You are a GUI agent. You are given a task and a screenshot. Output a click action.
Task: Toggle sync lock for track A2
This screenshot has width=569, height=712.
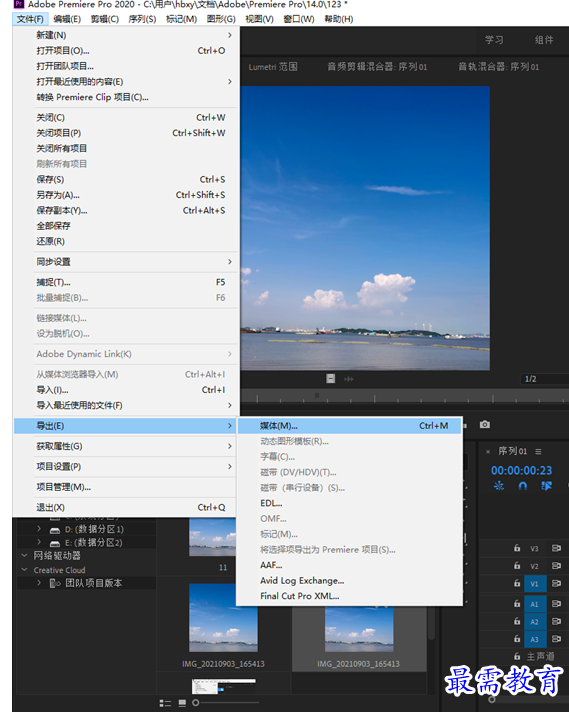click(x=556, y=621)
